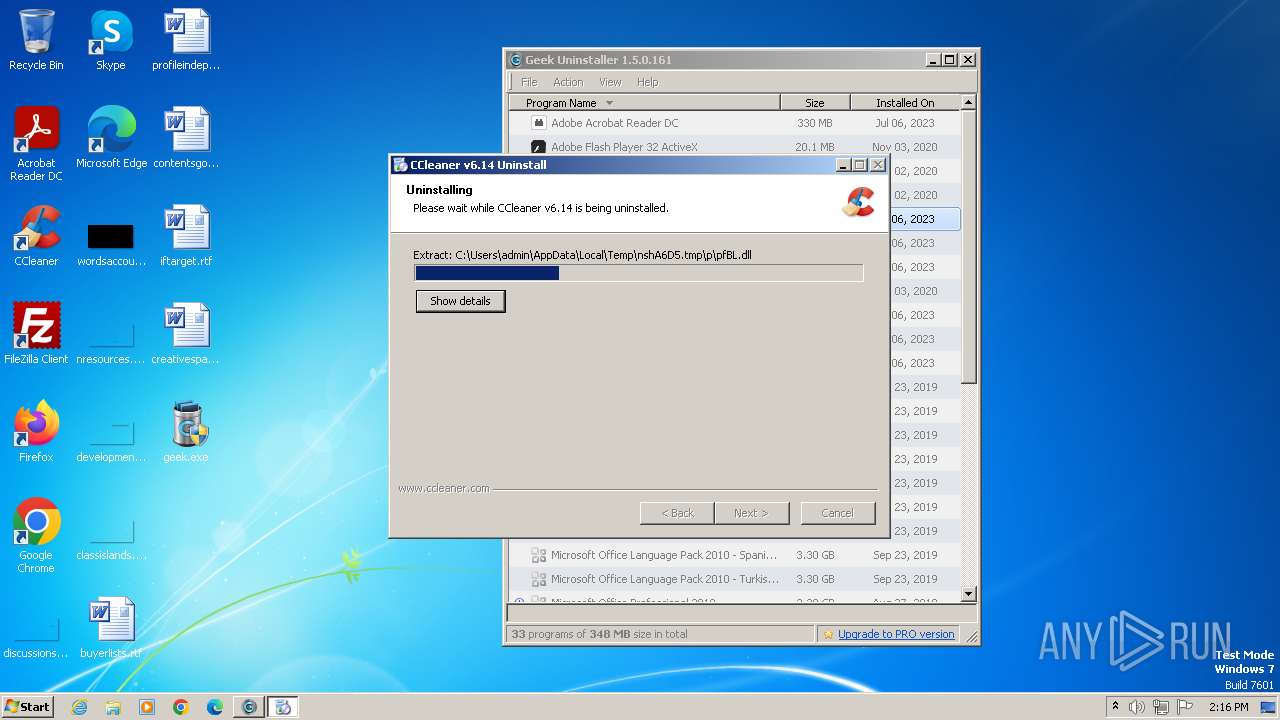Sort by the Size column header
1280x720 pixels.
tap(815, 103)
